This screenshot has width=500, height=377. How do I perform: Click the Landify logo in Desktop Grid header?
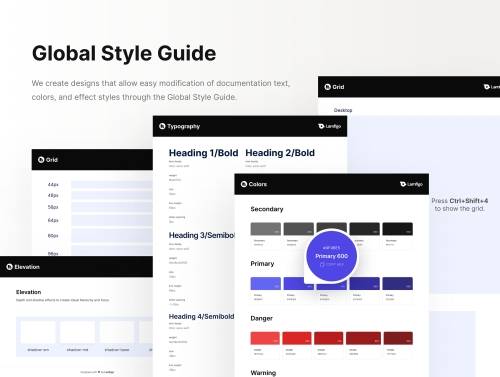click(x=492, y=87)
